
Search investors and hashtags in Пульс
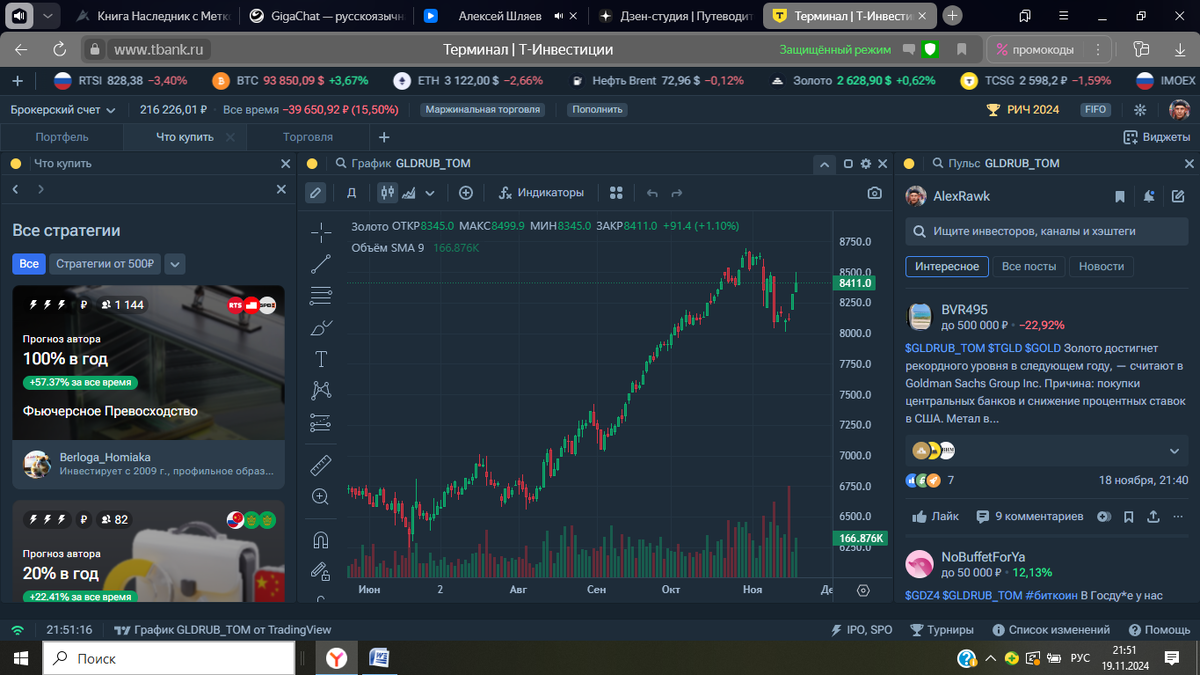tap(1047, 231)
